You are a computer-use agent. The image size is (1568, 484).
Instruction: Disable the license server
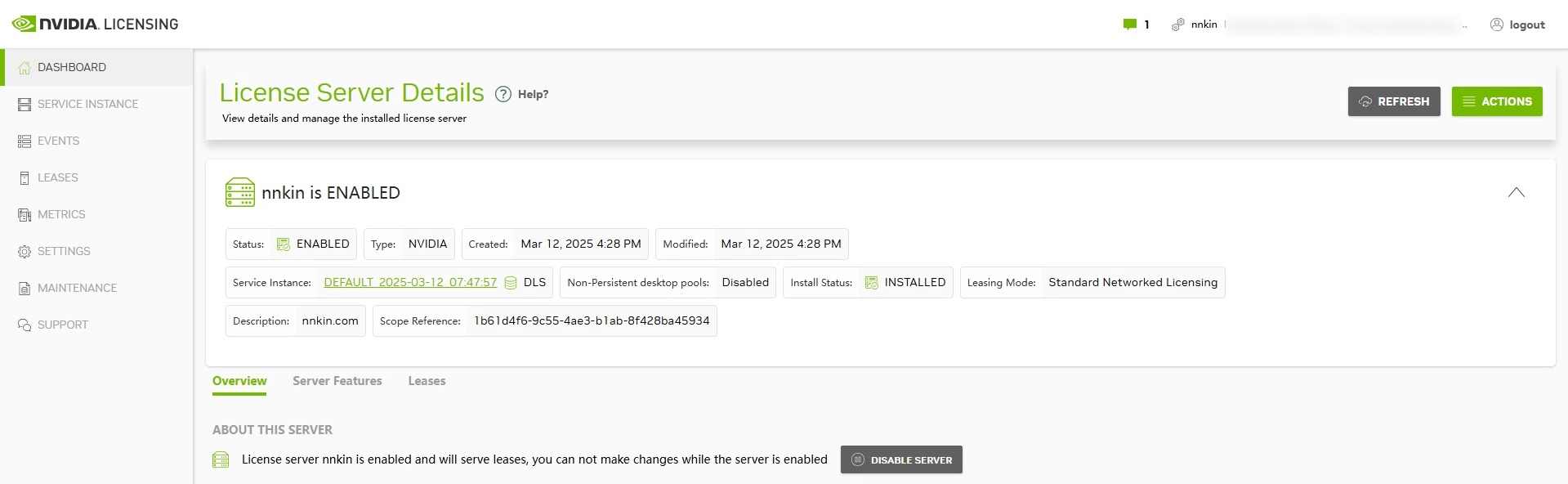[x=901, y=459]
